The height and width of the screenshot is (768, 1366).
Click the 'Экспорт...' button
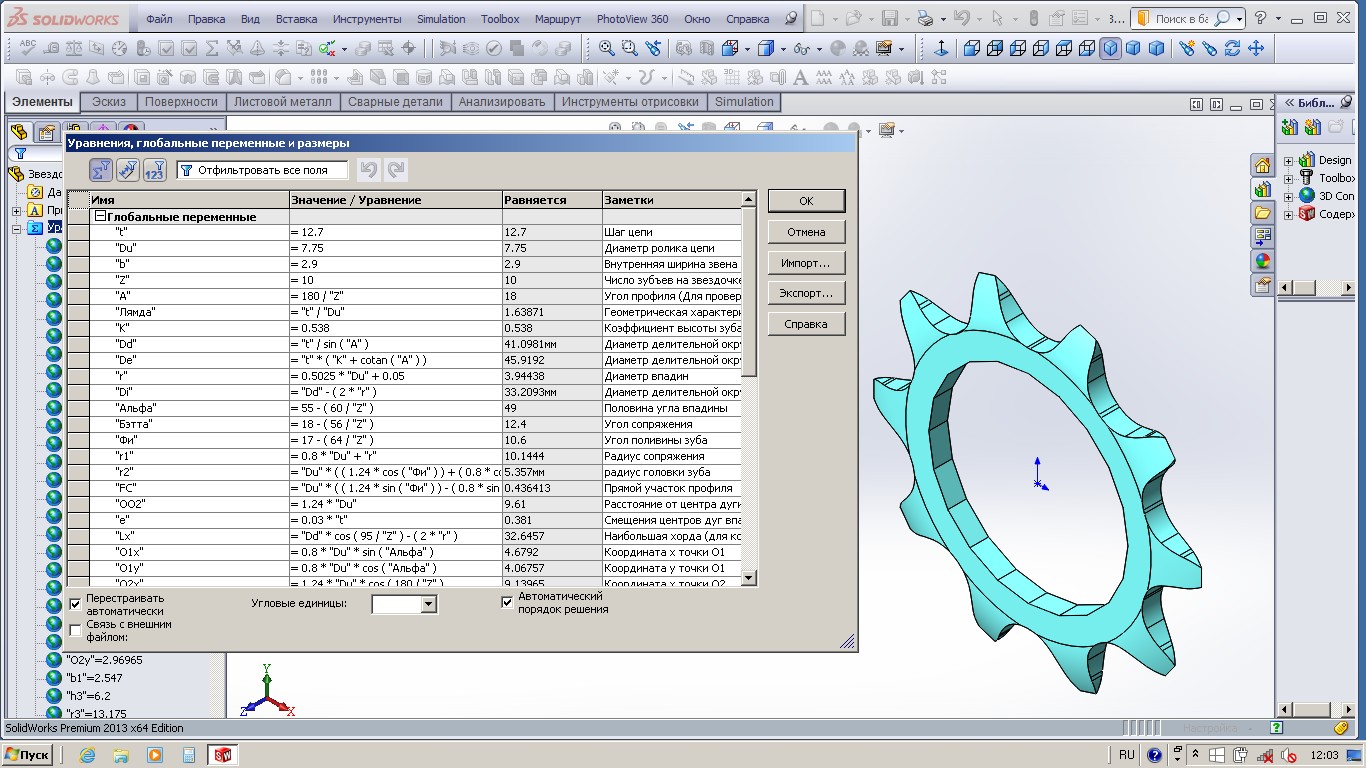click(806, 293)
